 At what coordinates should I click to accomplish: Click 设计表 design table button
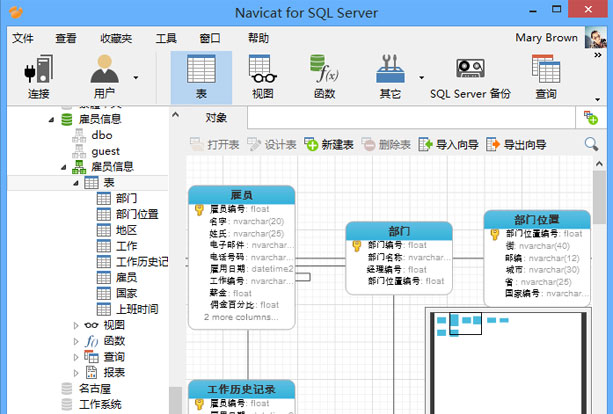click(272, 145)
